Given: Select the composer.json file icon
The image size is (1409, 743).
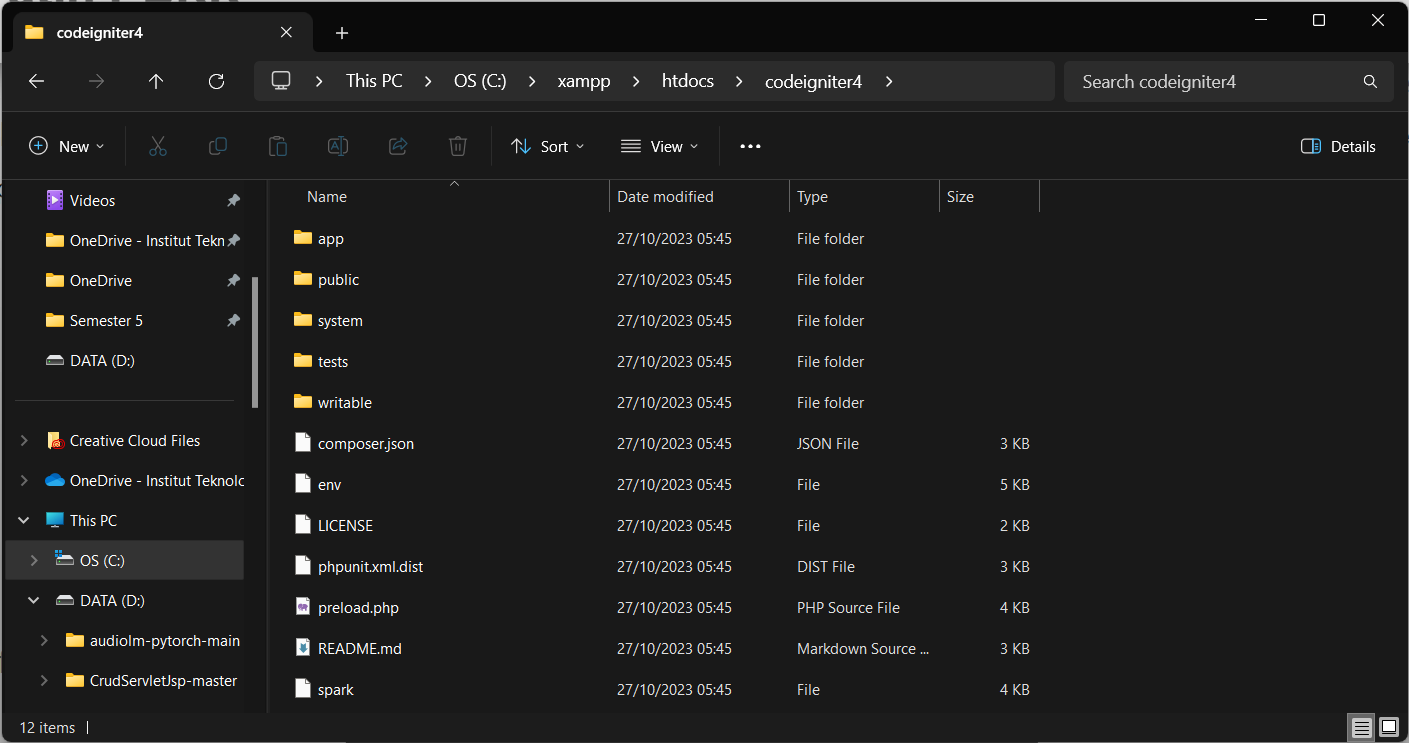Looking at the screenshot, I should pos(303,443).
